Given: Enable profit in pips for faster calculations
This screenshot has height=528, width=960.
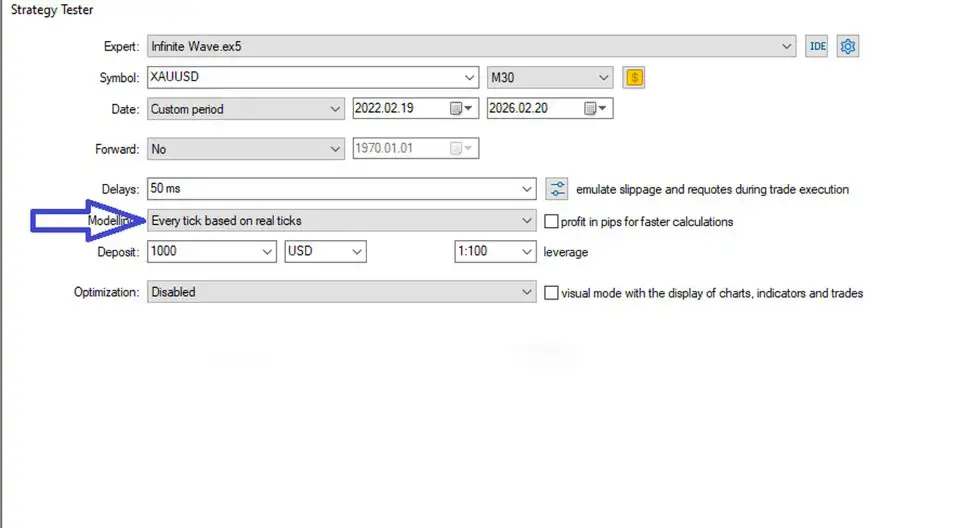Looking at the screenshot, I should pos(551,221).
